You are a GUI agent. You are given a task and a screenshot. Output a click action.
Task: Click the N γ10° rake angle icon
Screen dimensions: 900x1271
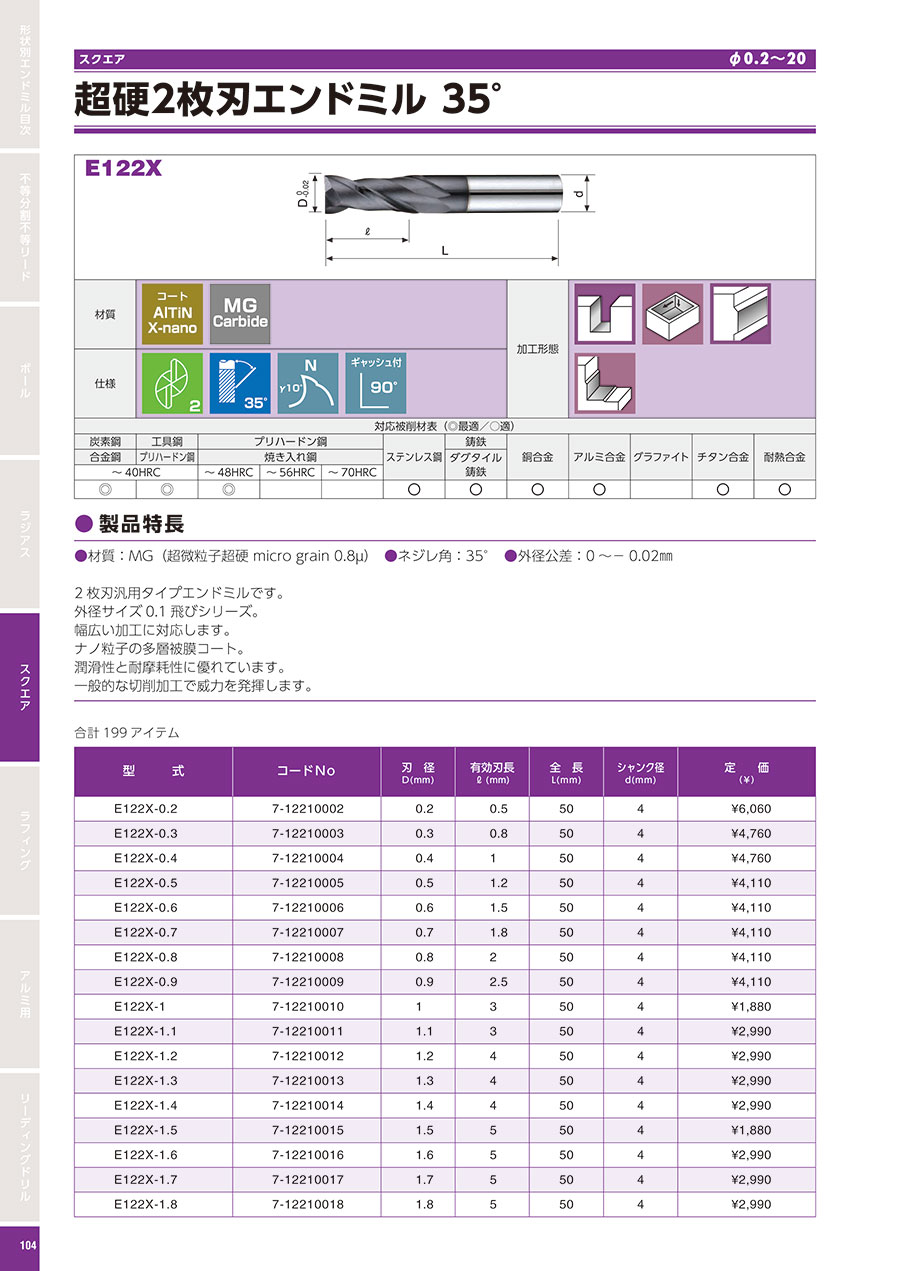click(x=307, y=383)
